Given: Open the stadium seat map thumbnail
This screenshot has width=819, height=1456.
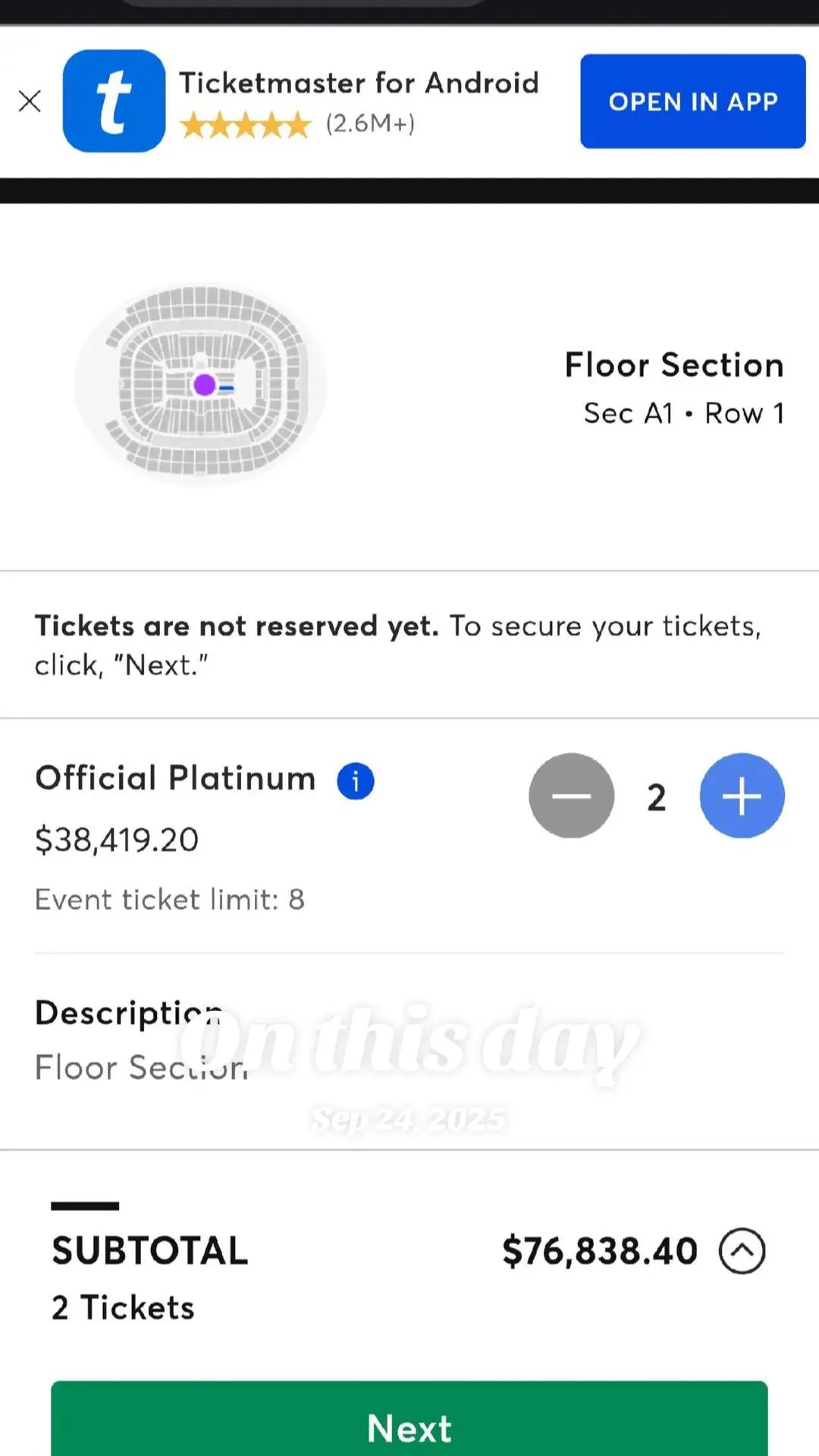Looking at the screenshot, I should coord(202,384).
